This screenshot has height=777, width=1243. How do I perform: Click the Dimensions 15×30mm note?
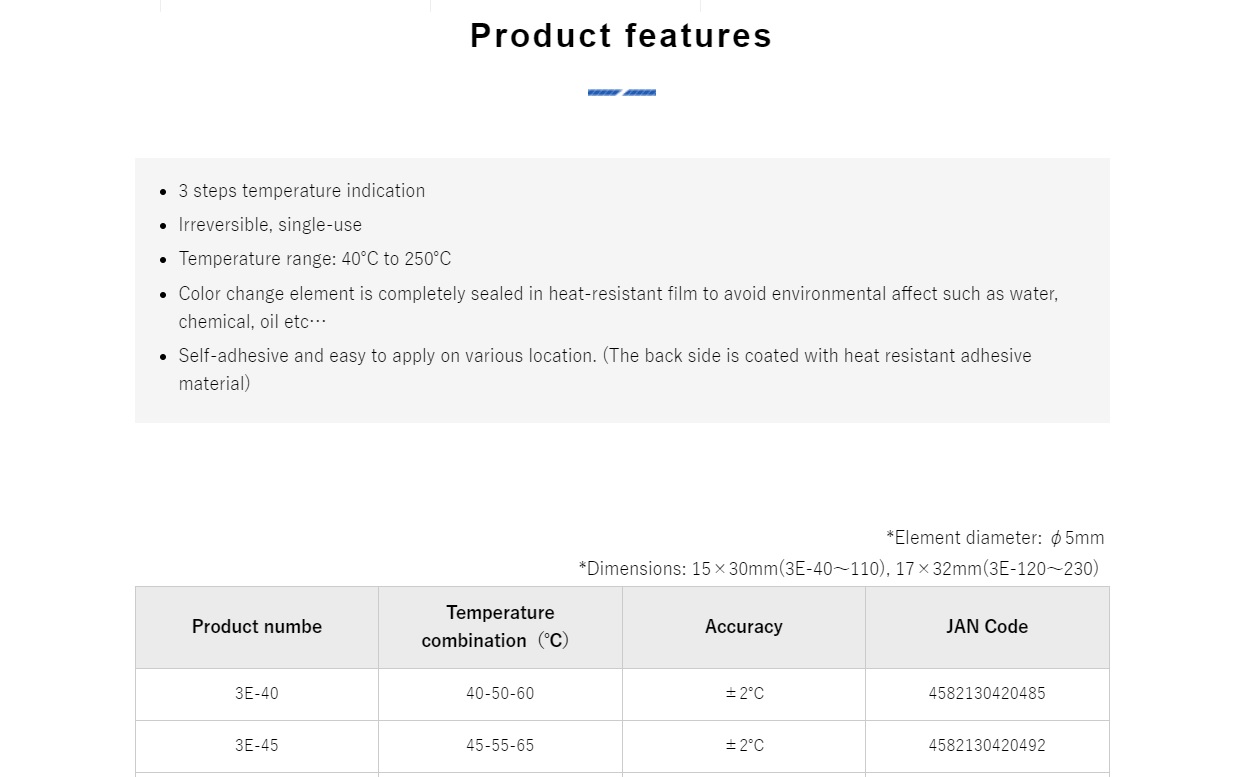pos(838,568)
